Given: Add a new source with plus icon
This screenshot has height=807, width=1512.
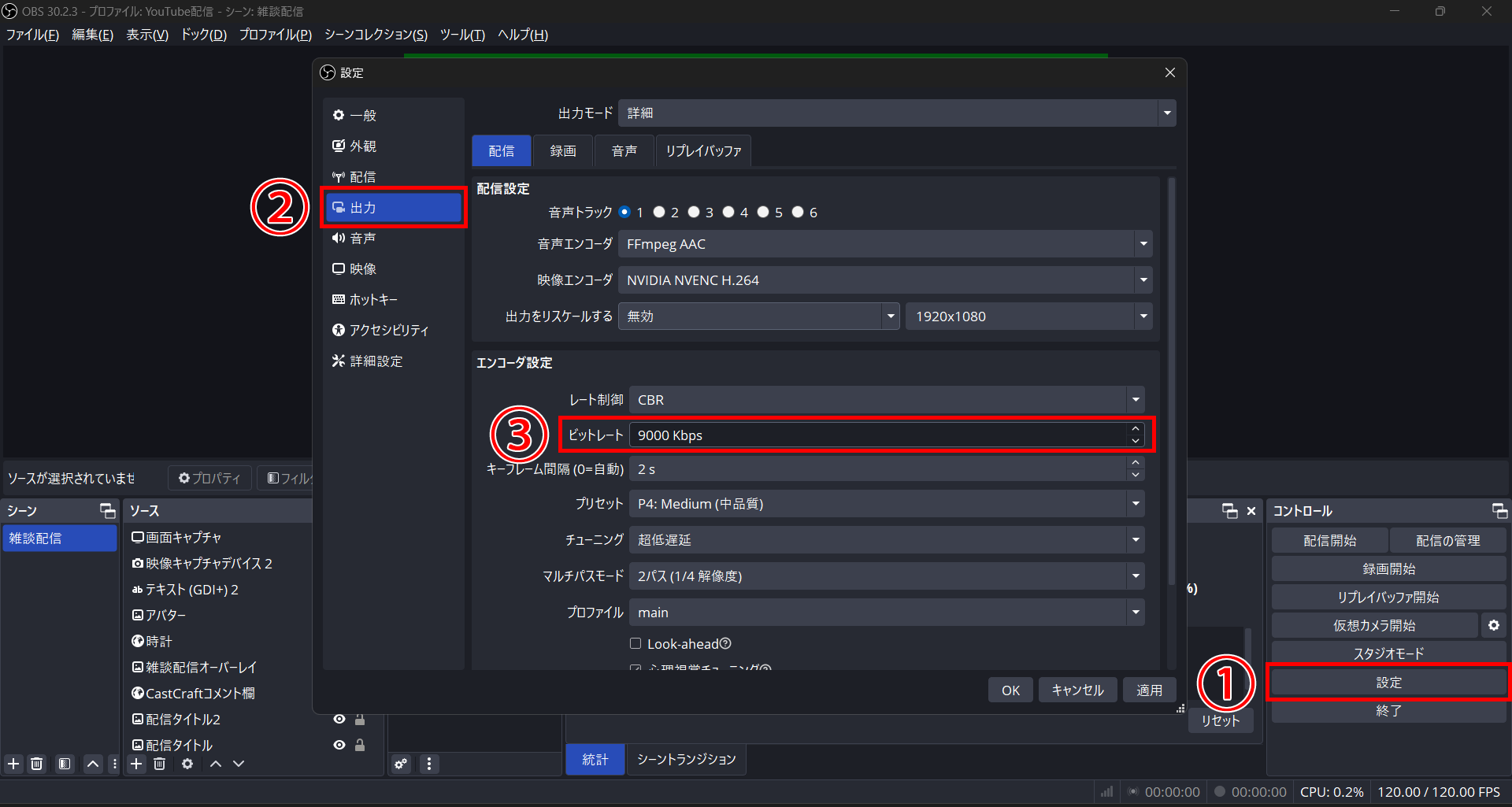Looking at the screenshot, I should click(x=136, y=764).
